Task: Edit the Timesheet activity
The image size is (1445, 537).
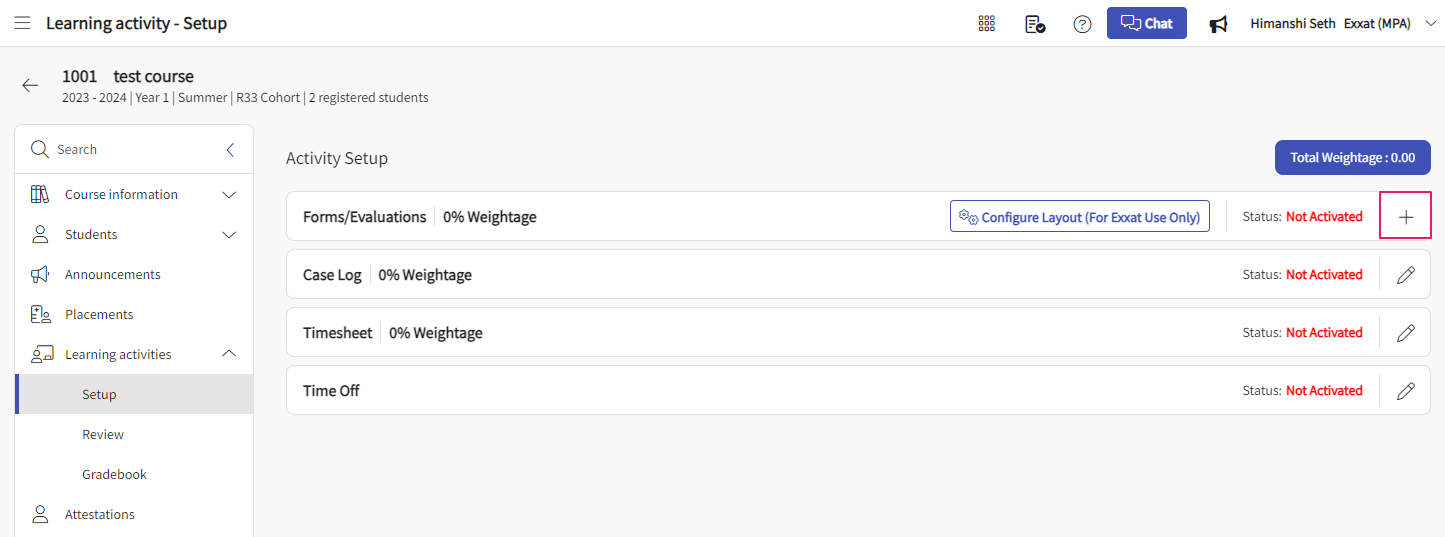Action: [1405, 332]
